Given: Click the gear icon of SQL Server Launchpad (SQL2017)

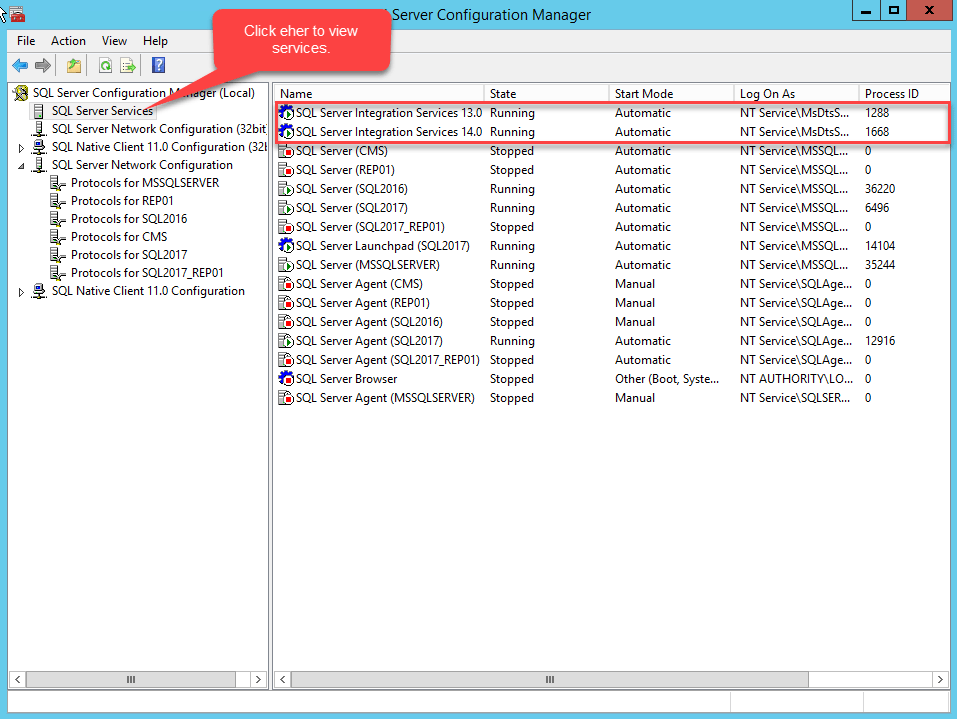Looking at the screenshot, I should coord(286,246).
